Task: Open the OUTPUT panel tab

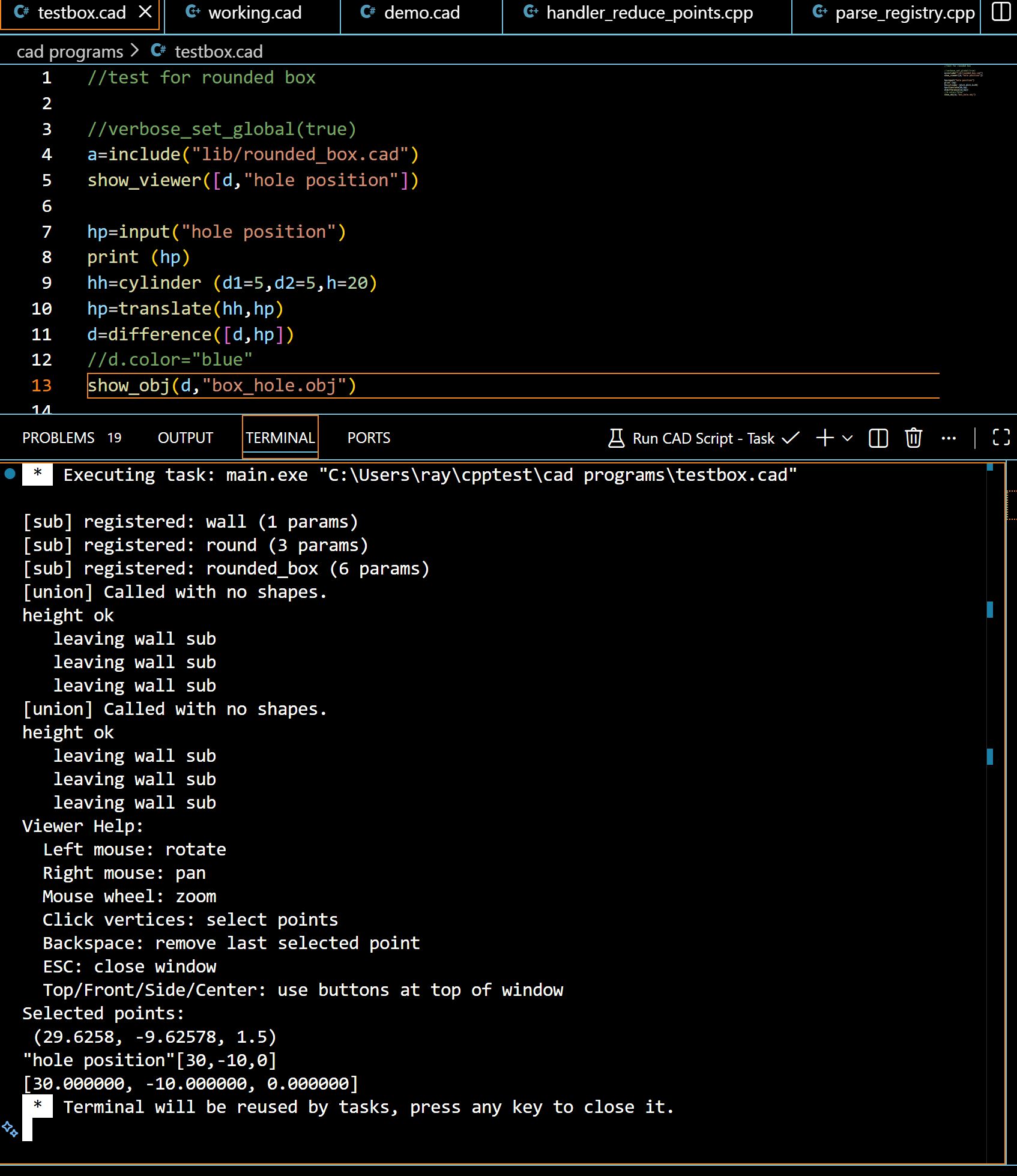Action: [x=186, y=438]
